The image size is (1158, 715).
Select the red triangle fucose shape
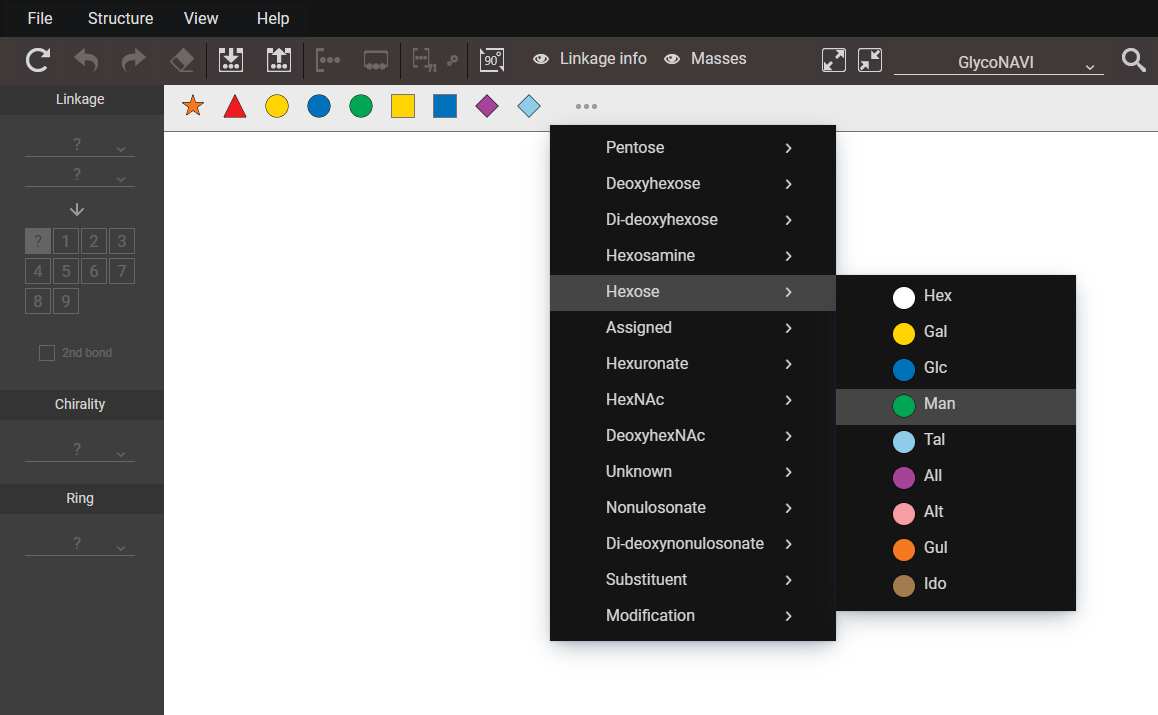pos(235,106)
